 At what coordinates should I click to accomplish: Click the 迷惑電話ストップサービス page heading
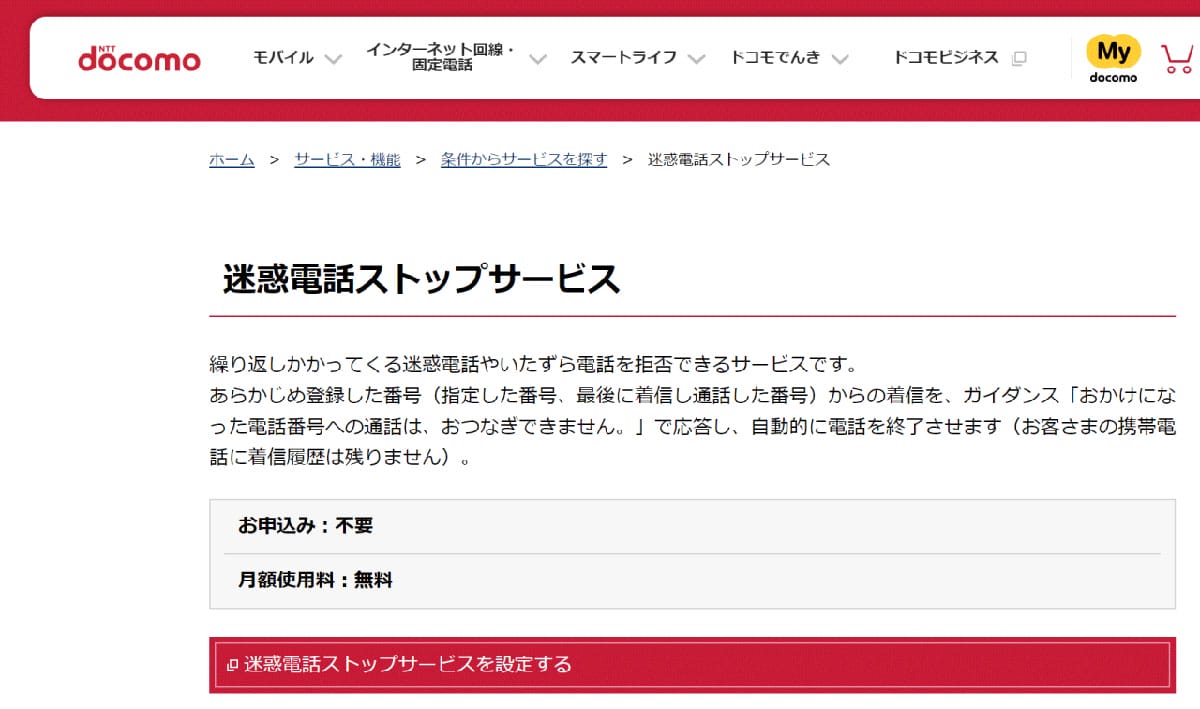[421, 279]
